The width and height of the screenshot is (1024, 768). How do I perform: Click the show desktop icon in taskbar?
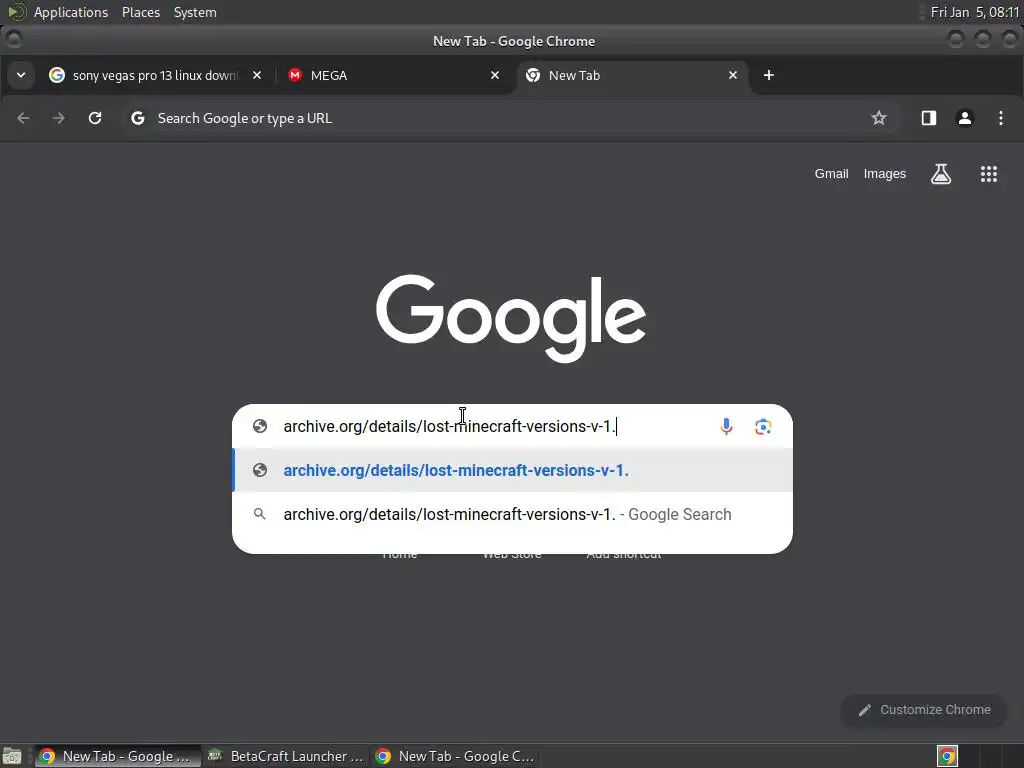[12, 756]
